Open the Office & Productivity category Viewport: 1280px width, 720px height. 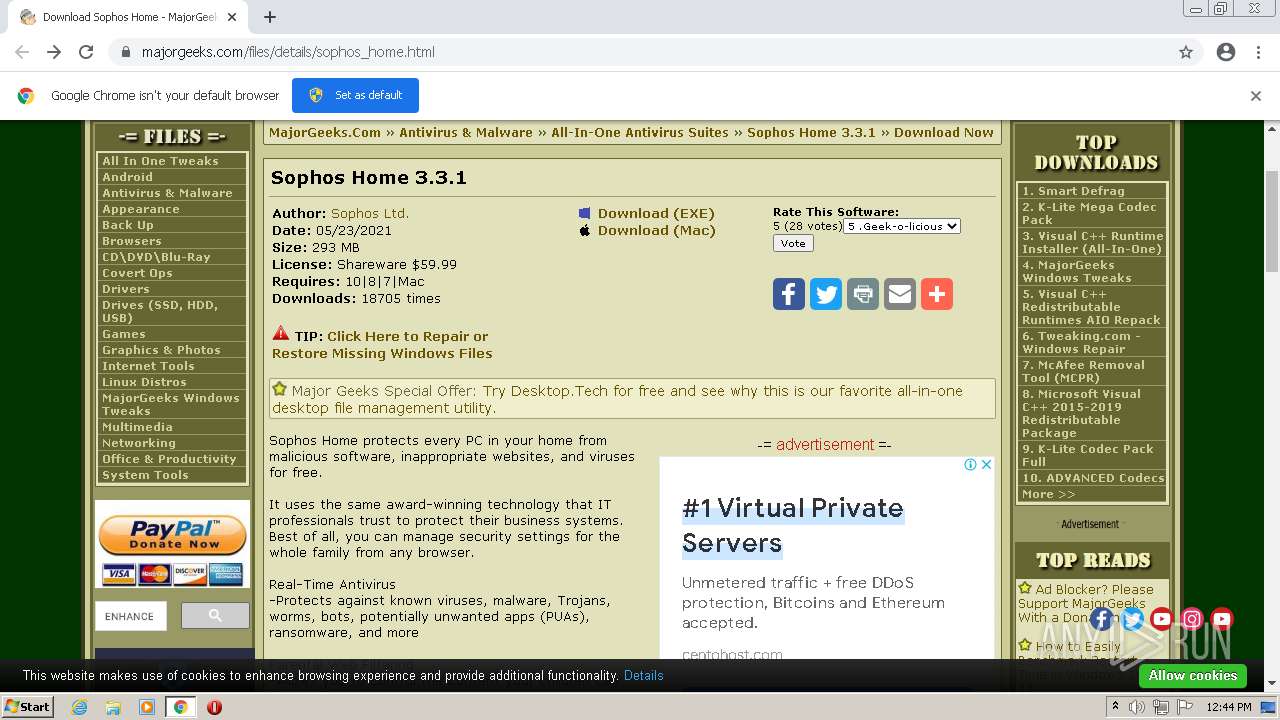tap(169, 459)
